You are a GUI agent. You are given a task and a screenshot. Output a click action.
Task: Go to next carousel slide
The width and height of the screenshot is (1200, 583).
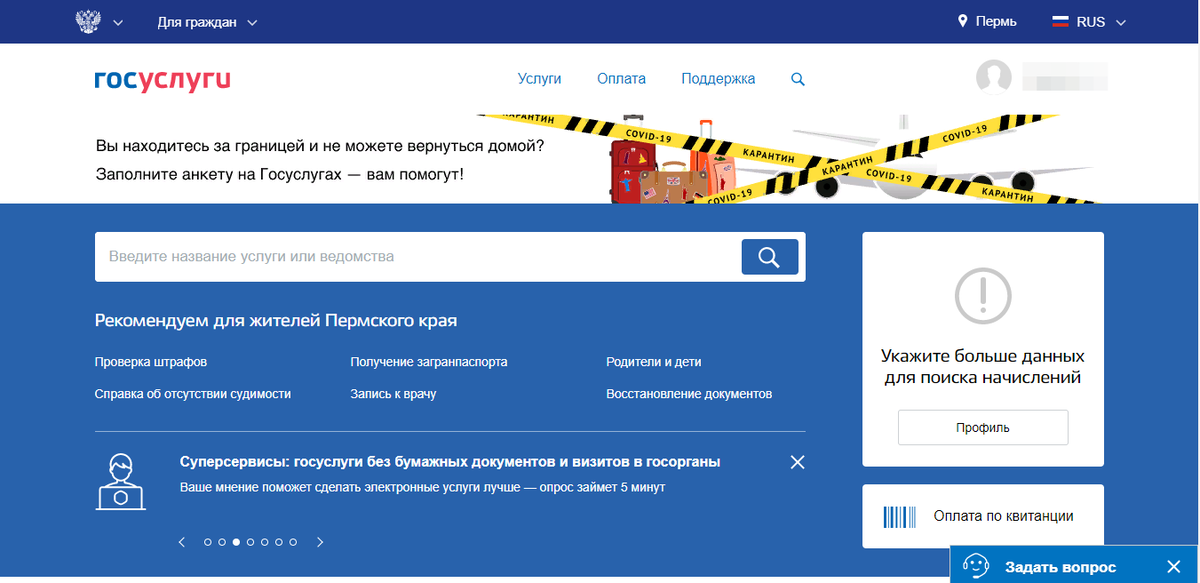(x=320, y=542)
